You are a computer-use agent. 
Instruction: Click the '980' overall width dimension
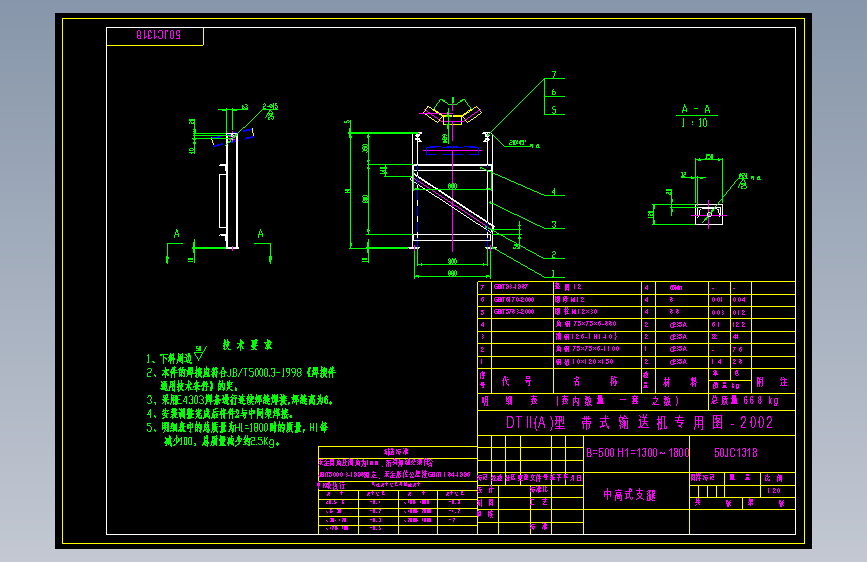click(x=452, y=273)
